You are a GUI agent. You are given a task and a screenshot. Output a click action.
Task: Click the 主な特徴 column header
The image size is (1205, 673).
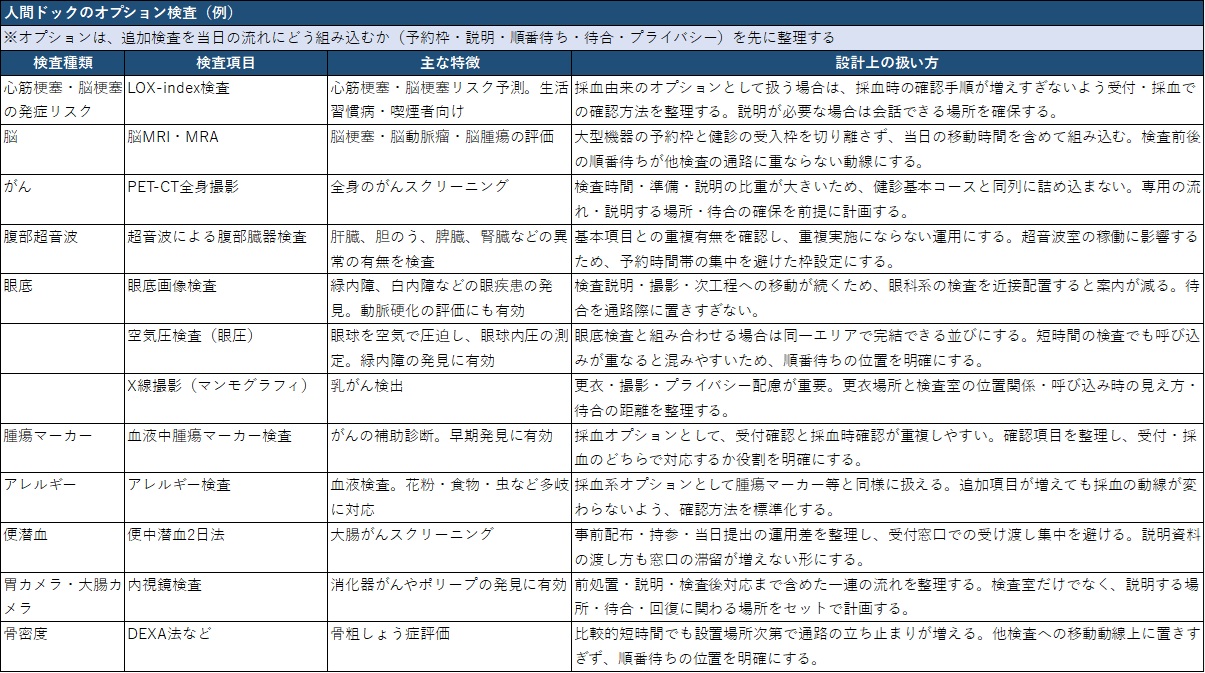pyautogui.click(x=449, y=62)
